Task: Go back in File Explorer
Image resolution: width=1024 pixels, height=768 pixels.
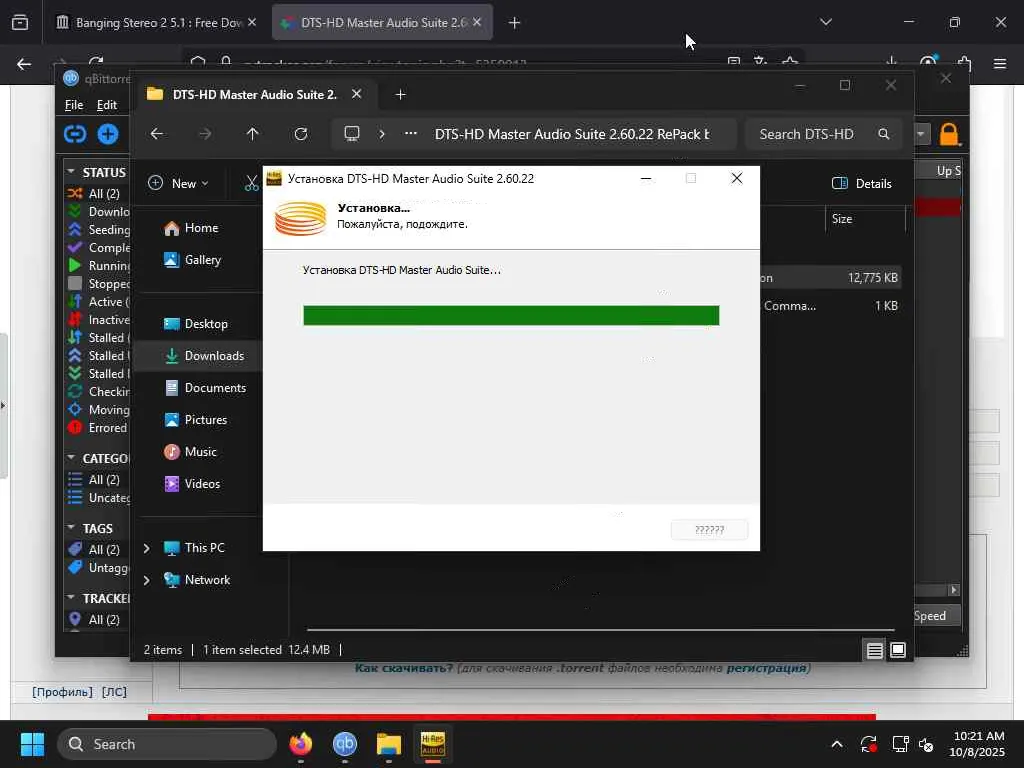Action: (157, 134)
